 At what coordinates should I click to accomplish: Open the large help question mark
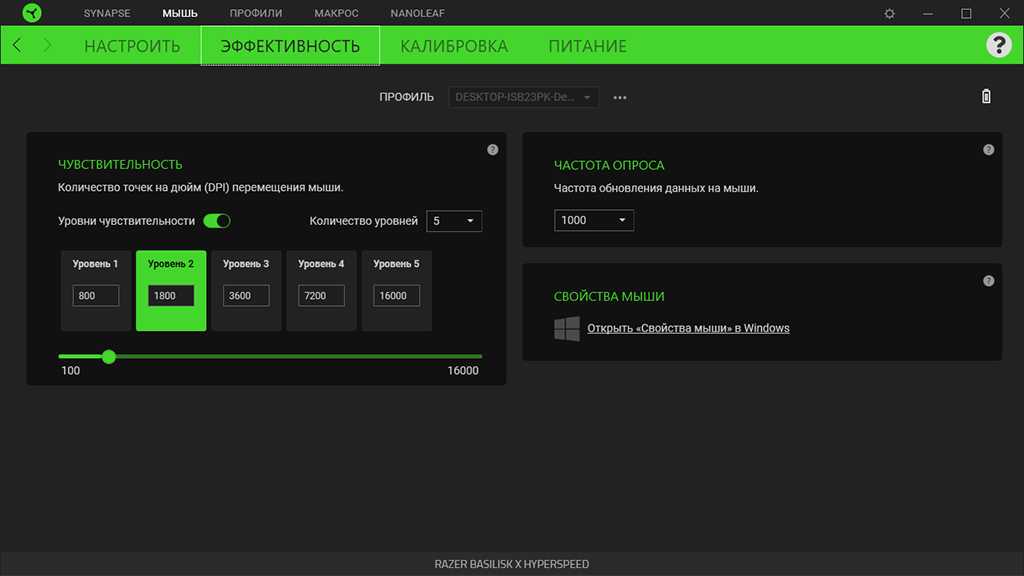point(998,45)
